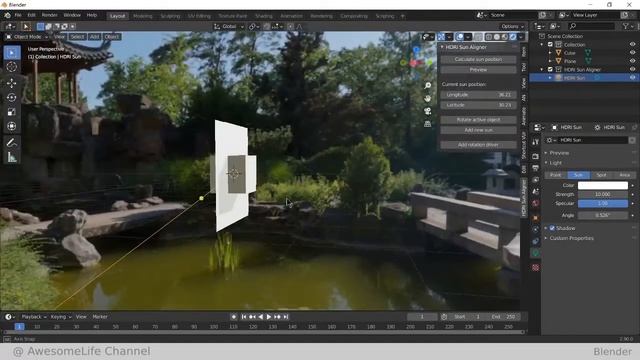Choose the Rotate tool

coord(11,97)
